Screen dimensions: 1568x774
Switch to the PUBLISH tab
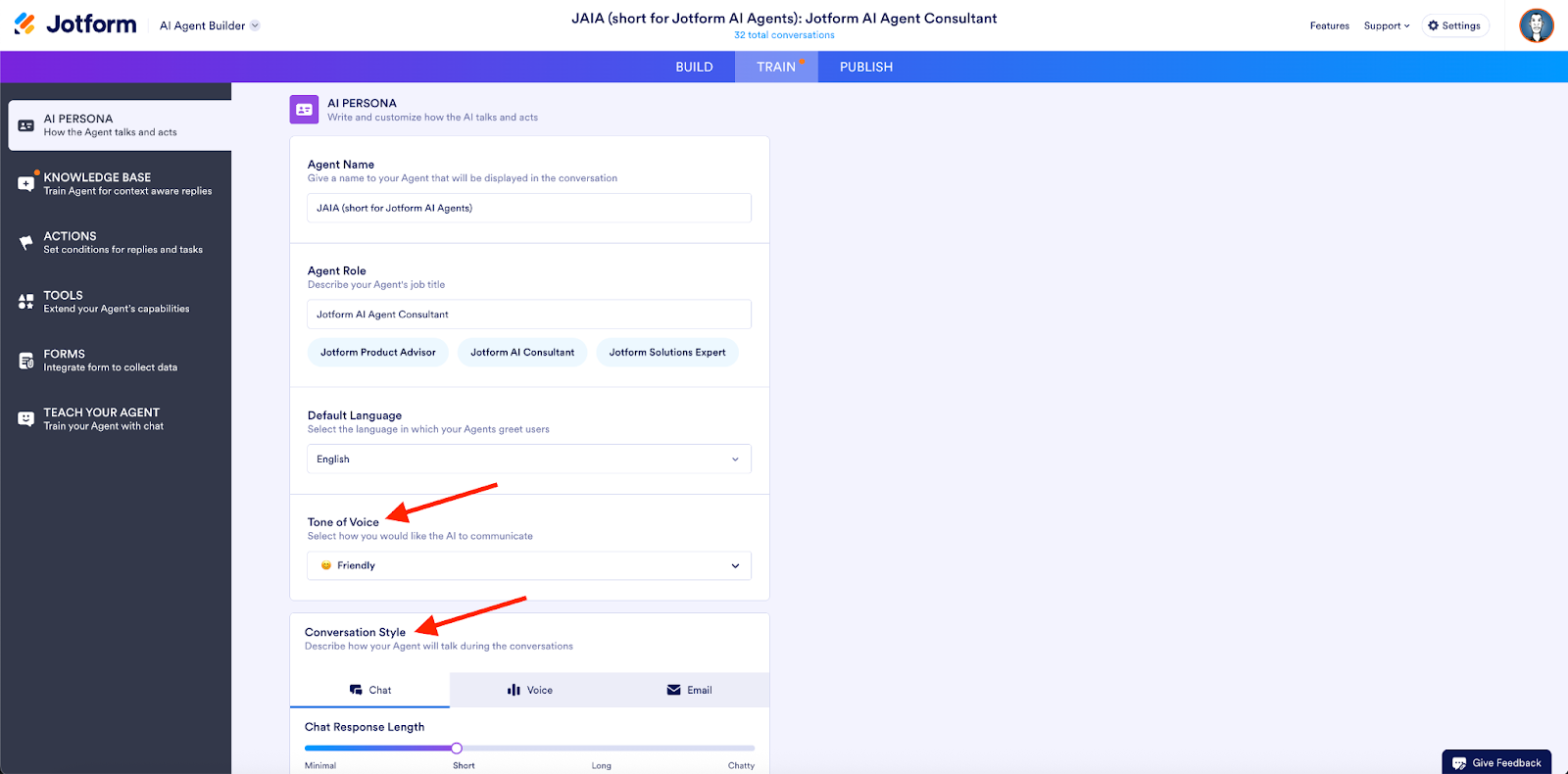pyautogui.click(x=866, y=67)
